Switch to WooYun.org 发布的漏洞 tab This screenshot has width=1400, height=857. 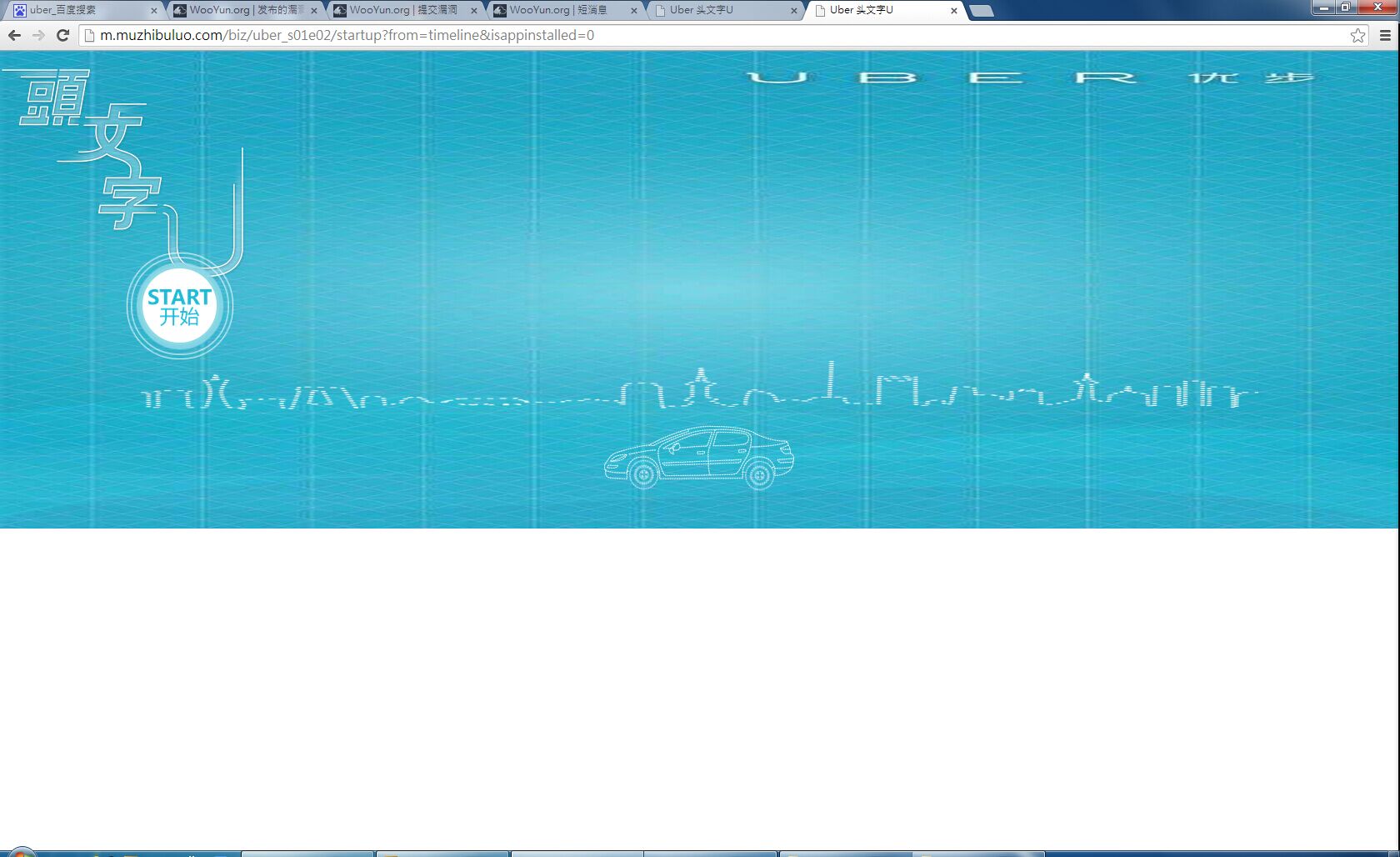(x=246, y=10)
